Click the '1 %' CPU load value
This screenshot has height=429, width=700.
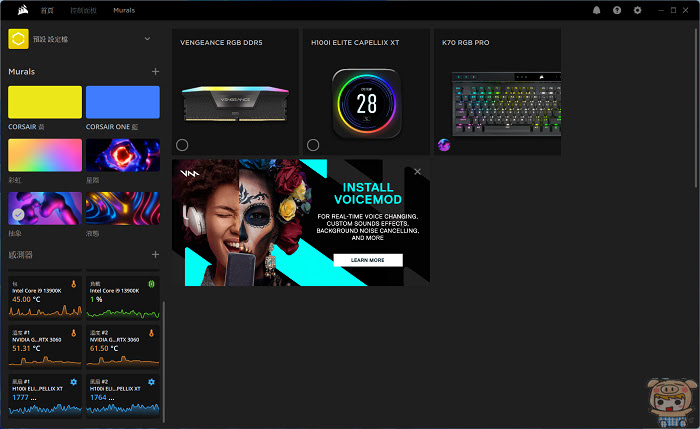pyautogui.click(x=96, y=300)
